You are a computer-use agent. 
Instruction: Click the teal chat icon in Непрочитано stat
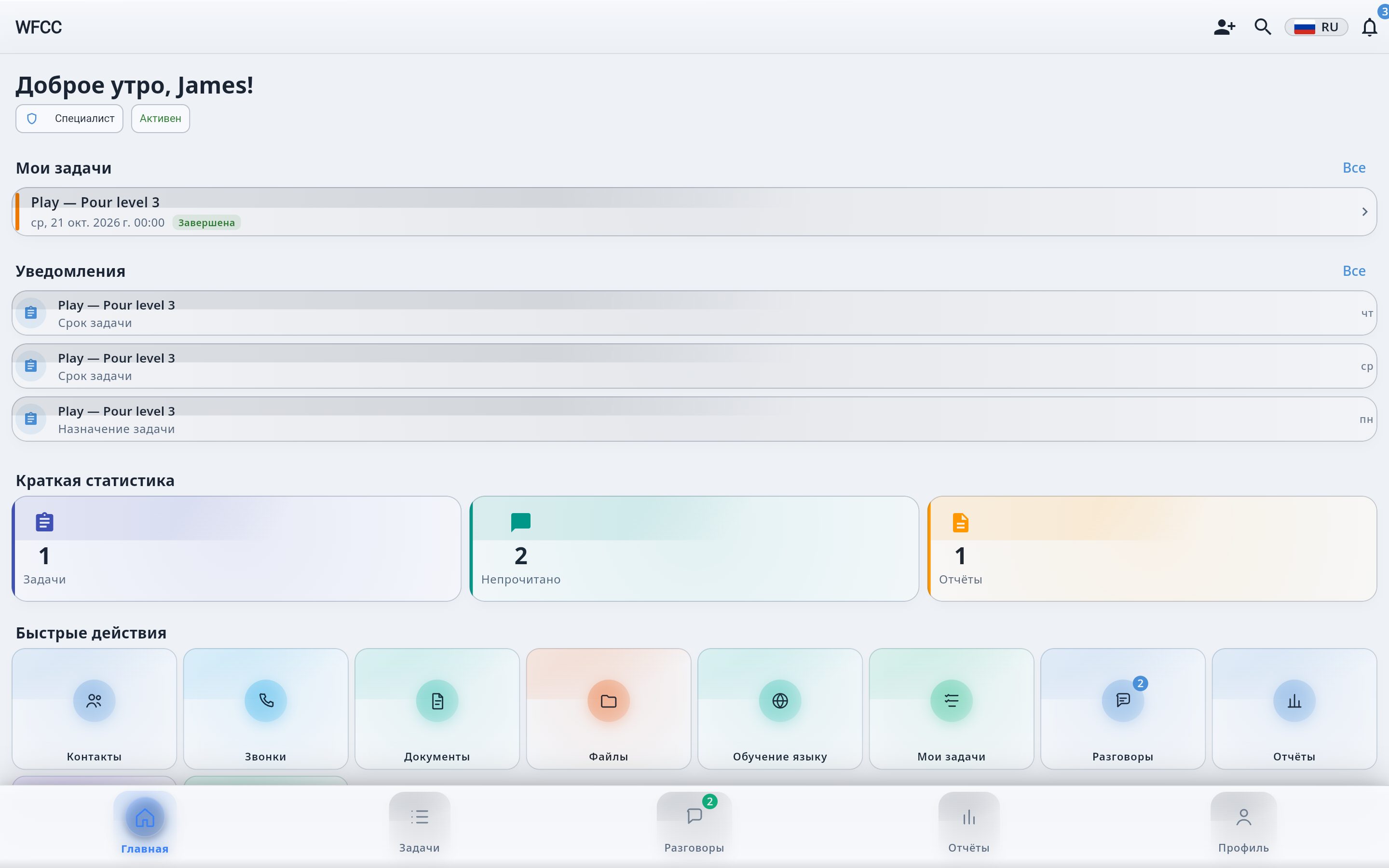click(520, 522)
